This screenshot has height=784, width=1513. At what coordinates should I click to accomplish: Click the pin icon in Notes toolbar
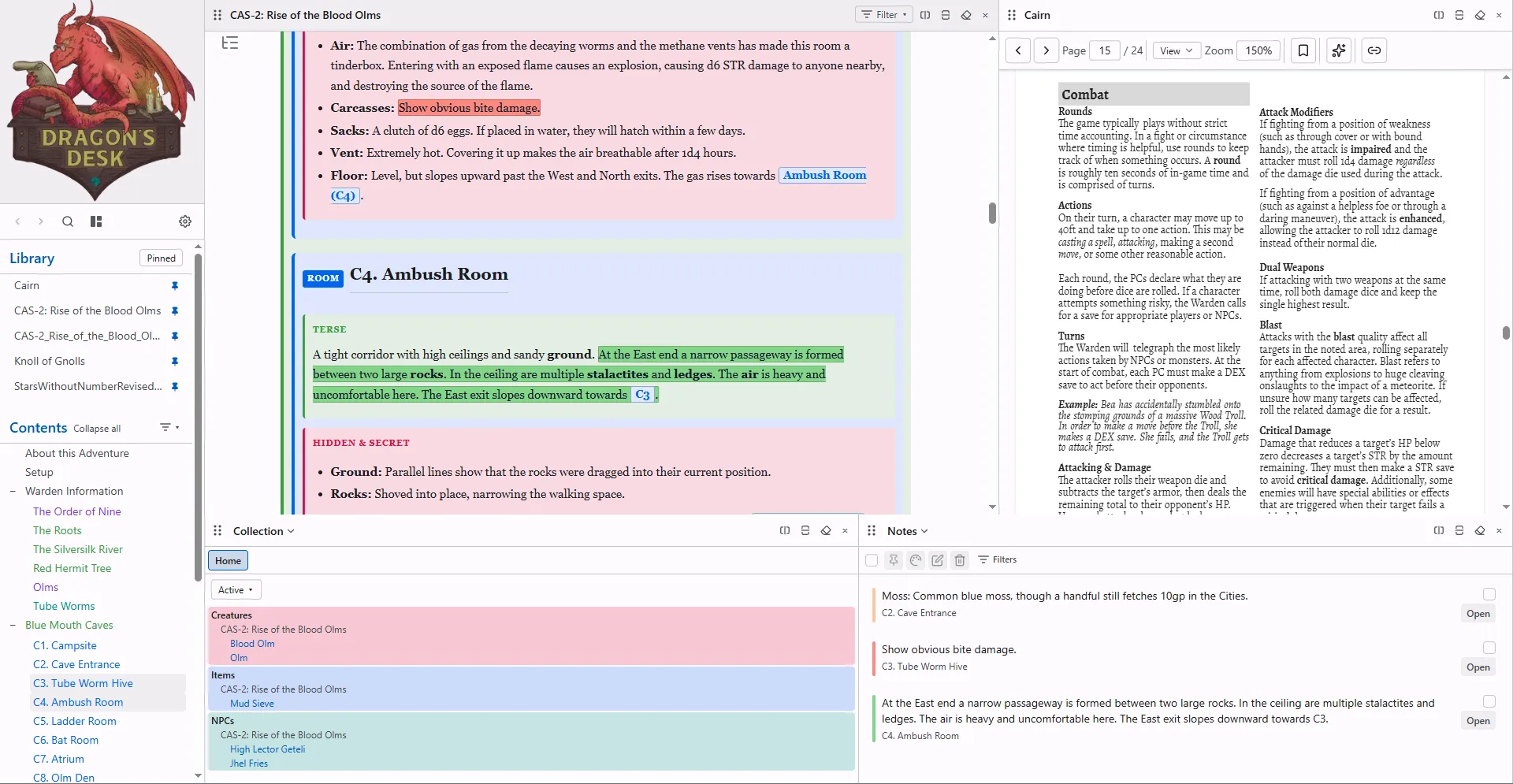(894, 560)
